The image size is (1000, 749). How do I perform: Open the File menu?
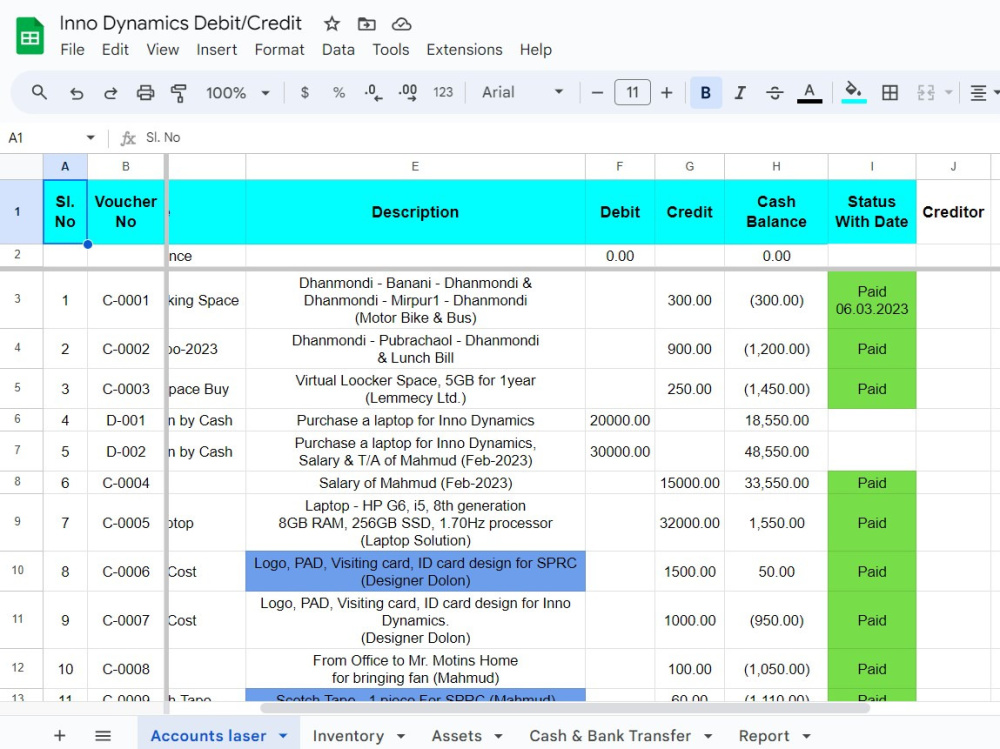(72, 50)
